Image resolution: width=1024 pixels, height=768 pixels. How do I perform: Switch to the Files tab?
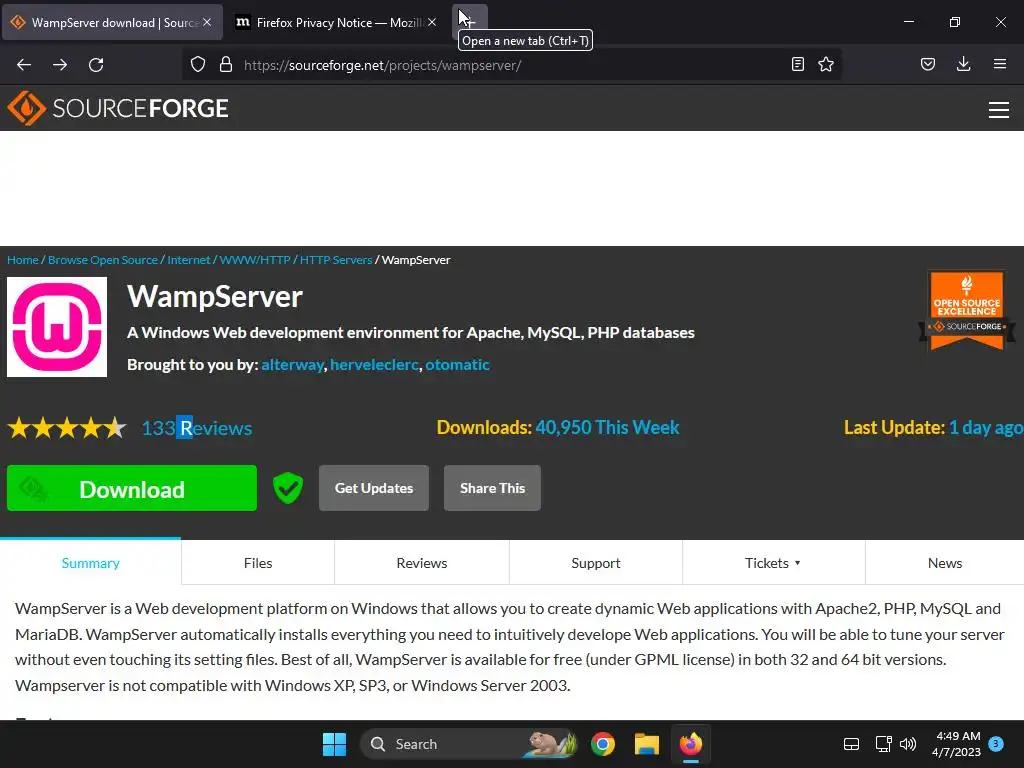point(258,562)
